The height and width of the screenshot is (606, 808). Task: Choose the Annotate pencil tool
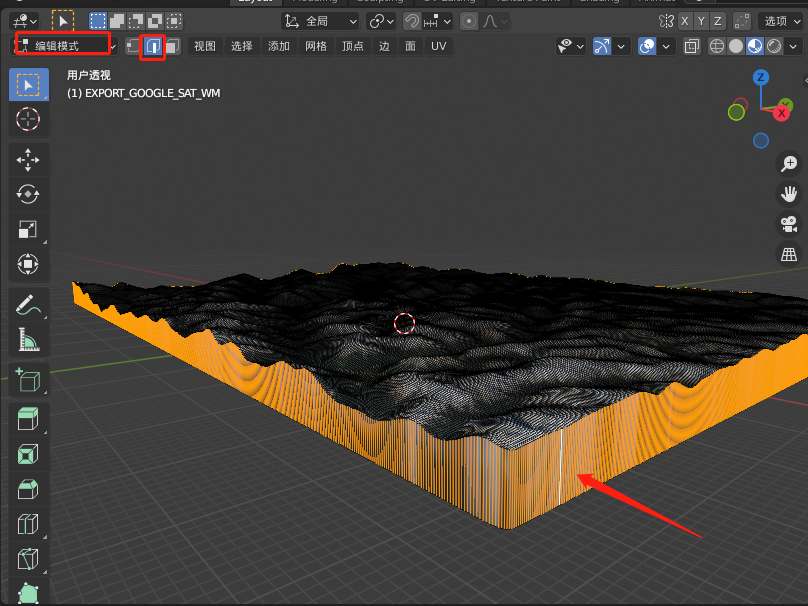tap(28, 305)
